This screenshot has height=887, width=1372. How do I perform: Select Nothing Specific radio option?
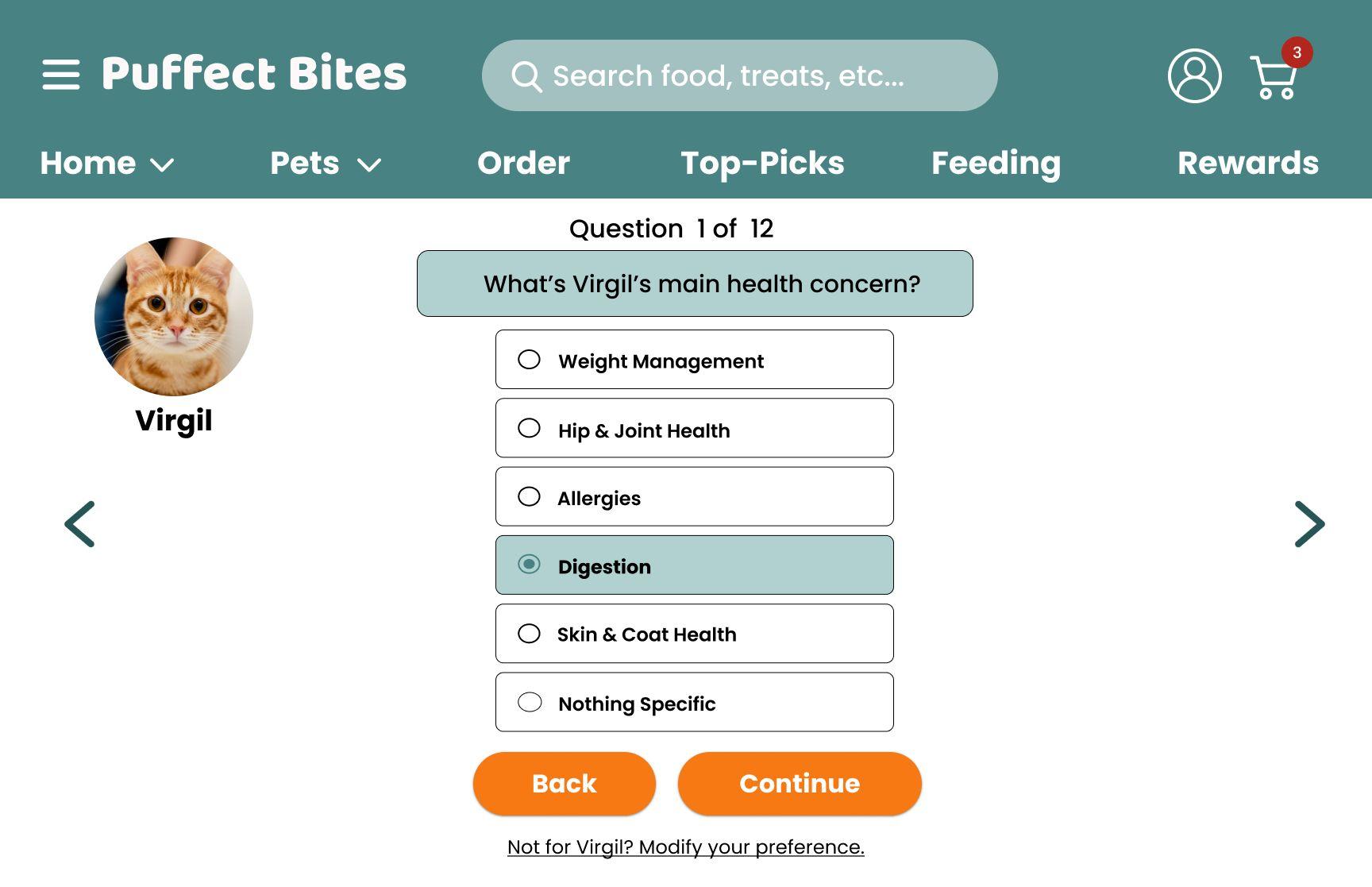[695, 702]
